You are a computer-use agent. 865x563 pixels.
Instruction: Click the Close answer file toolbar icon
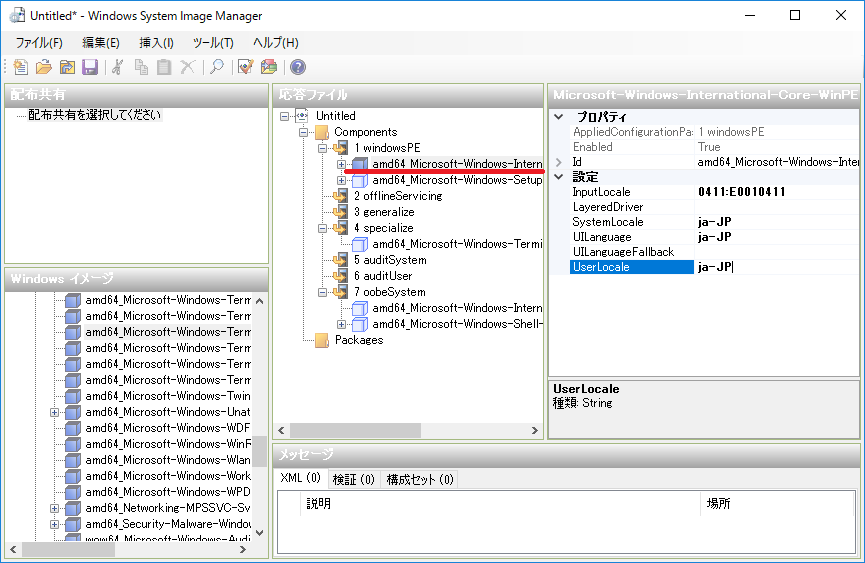[67, 67]
